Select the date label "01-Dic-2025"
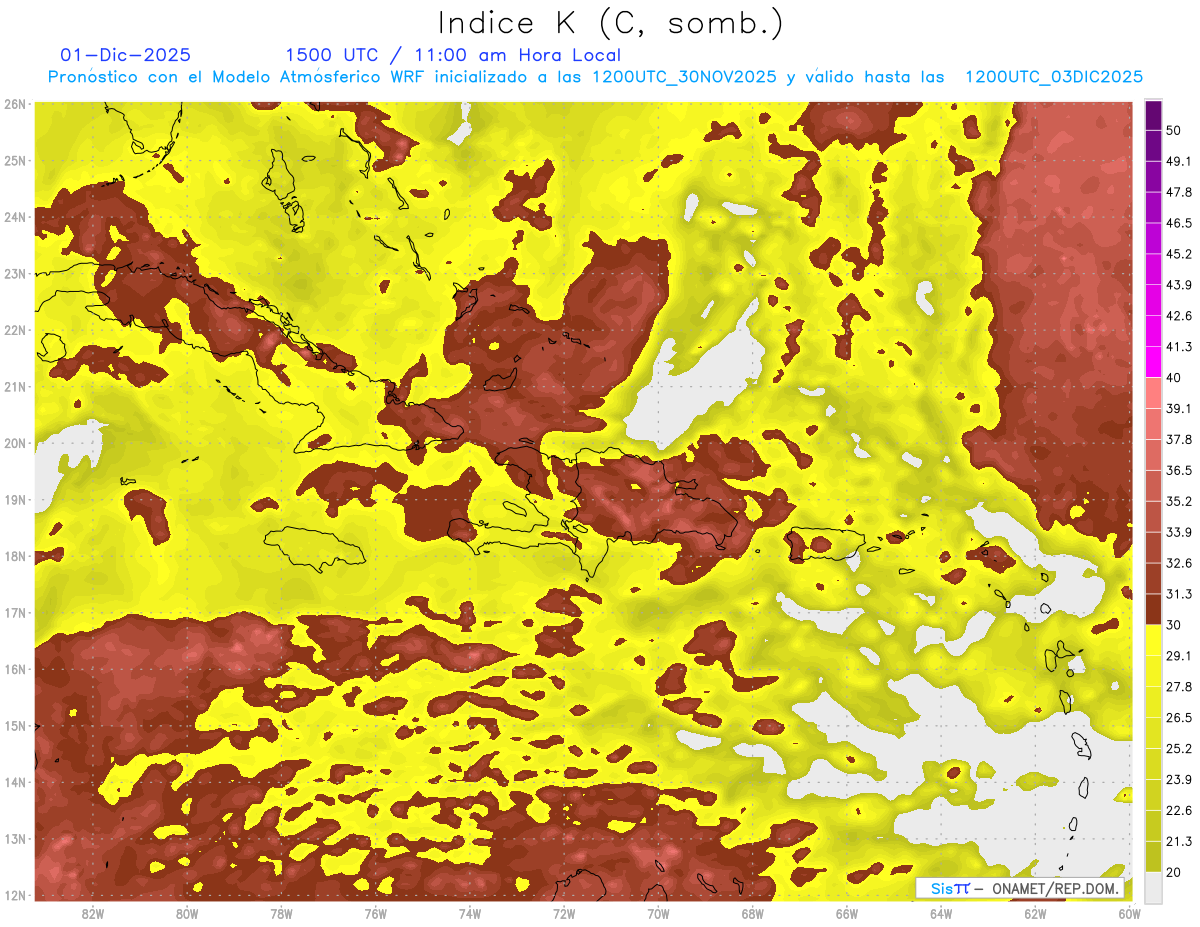This screenshot has width=1200, height=927. [x=125, y=55]
